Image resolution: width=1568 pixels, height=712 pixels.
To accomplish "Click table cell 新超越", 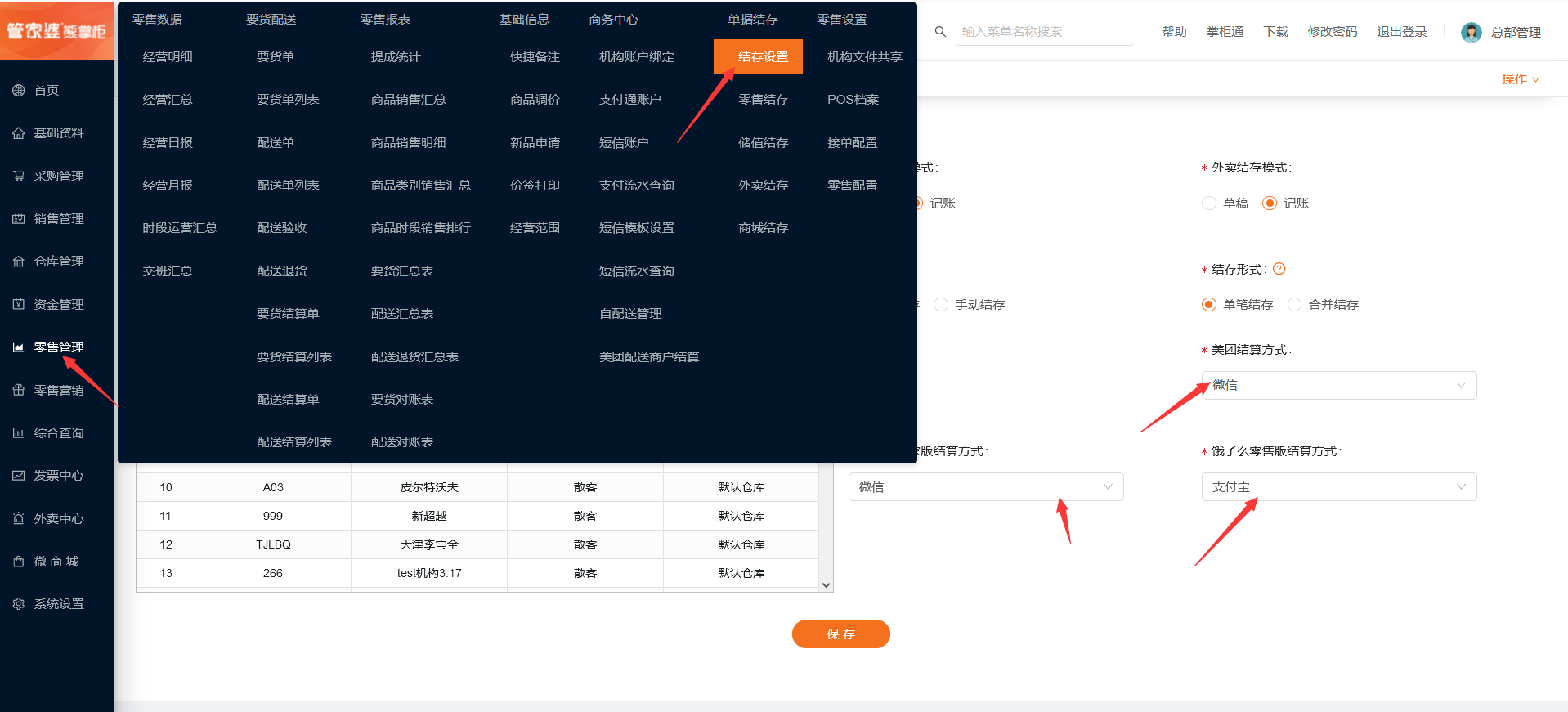I will click(x=429, y=516).
